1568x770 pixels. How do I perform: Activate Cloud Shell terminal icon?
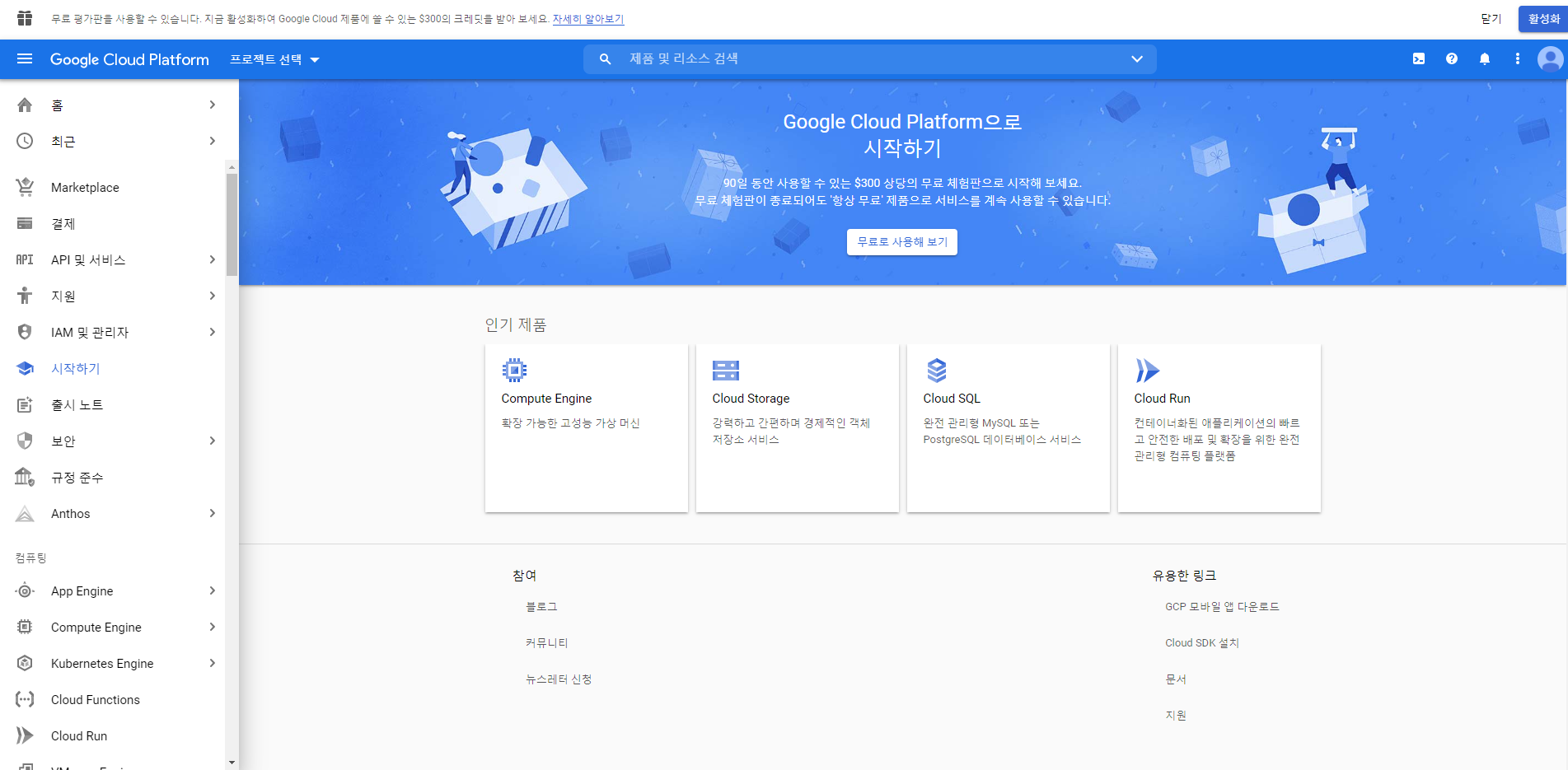1419,59
